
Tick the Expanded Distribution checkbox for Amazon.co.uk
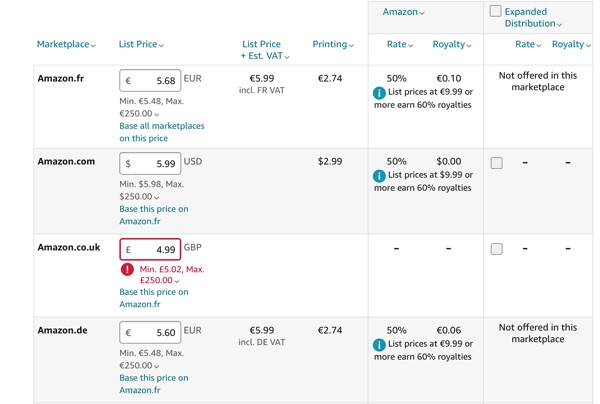(497, 249)
